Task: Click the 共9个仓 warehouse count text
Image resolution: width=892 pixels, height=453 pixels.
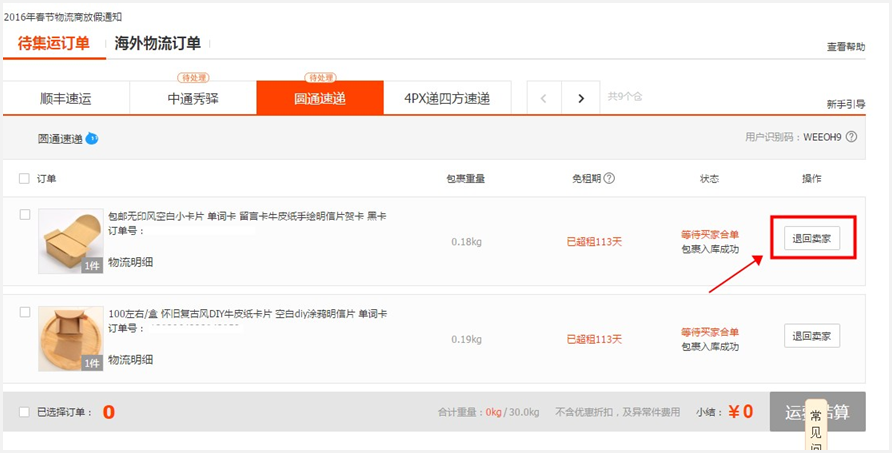Action: click(625, 96)
